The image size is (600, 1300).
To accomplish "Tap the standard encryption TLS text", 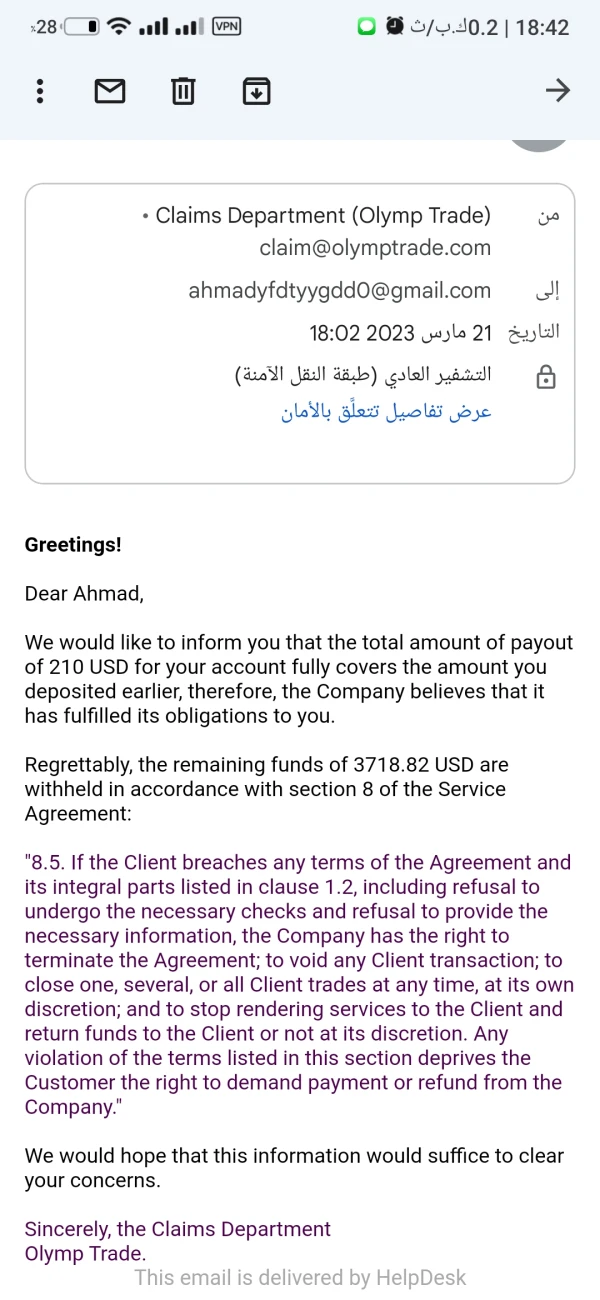I will [363, 375].
